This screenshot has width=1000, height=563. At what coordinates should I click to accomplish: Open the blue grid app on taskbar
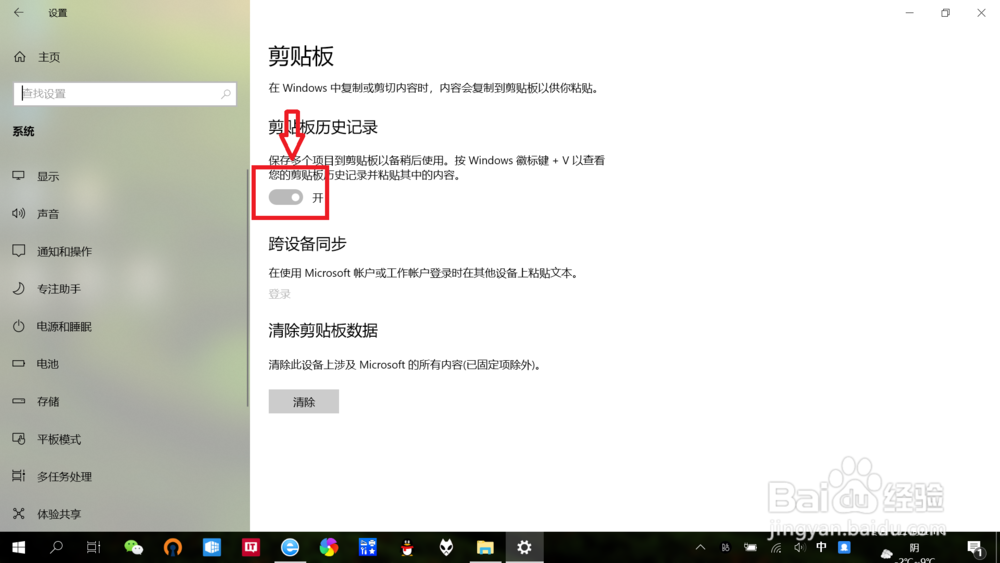[368, 547]
